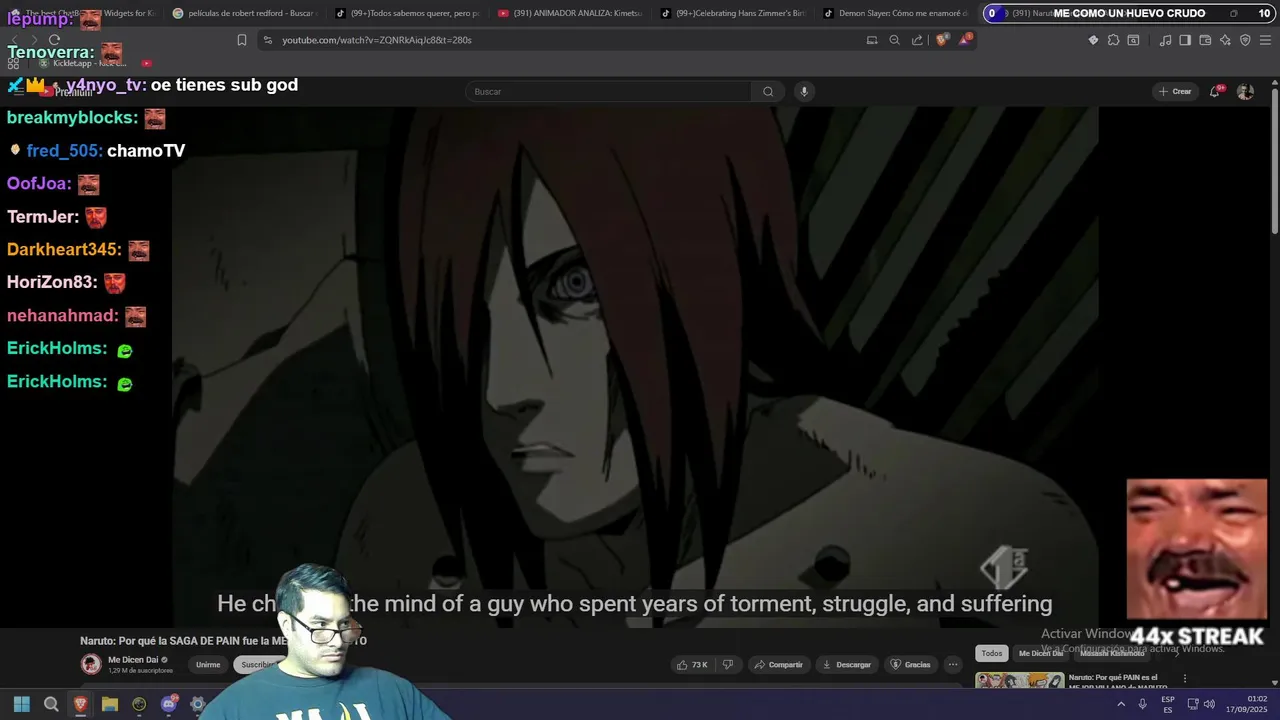Click the share page icon in address bar

point(917,40)
